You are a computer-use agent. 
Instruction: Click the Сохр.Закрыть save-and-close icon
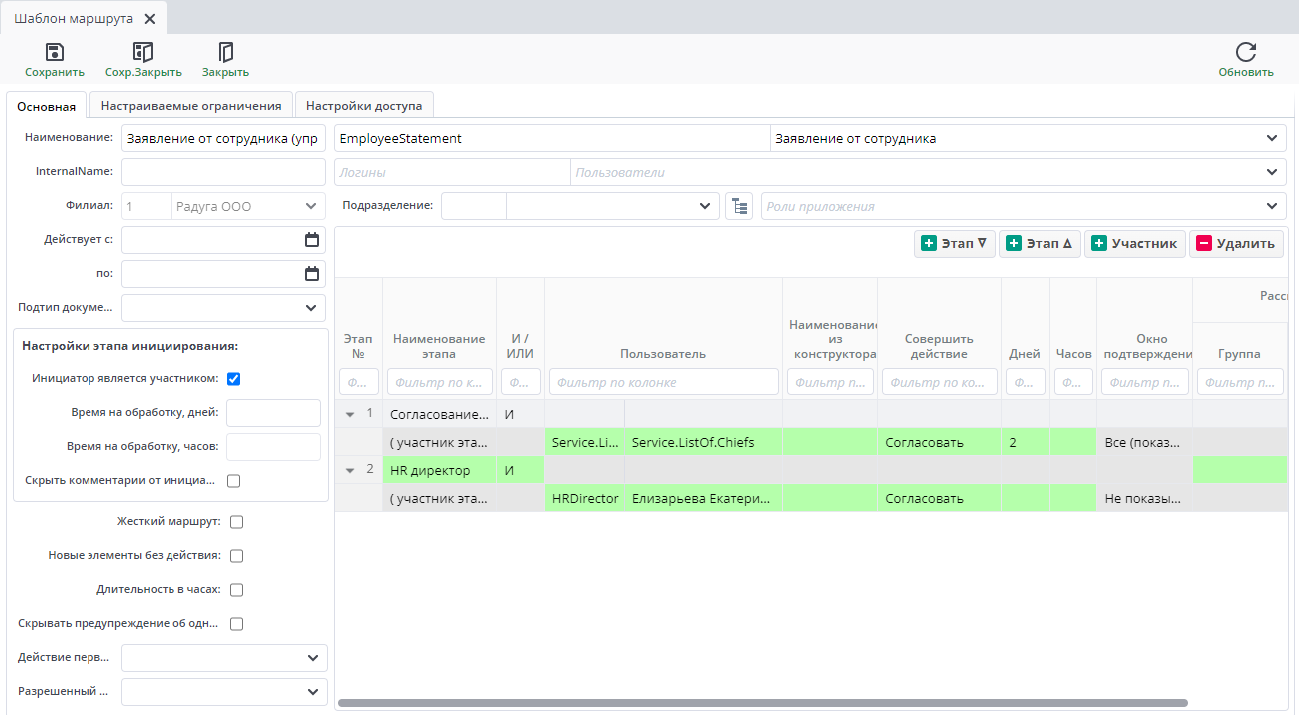[143, 52]
